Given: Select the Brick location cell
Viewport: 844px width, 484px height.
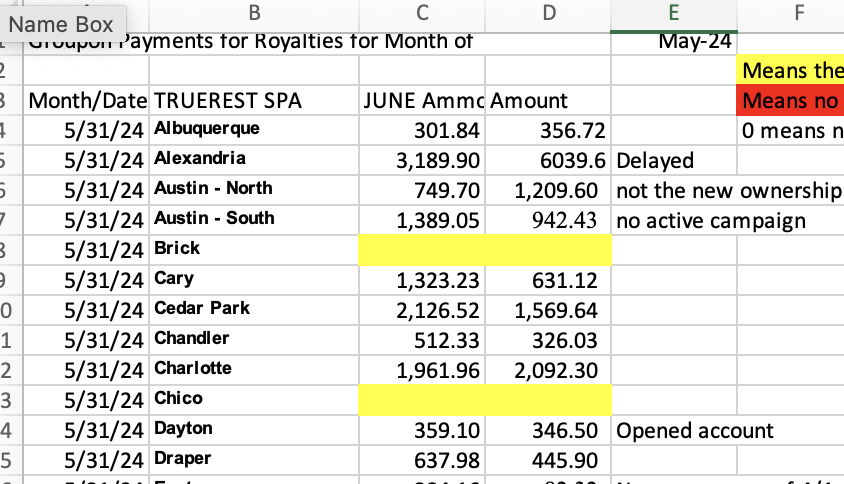Looking at the screenshot, I should 178,248.
